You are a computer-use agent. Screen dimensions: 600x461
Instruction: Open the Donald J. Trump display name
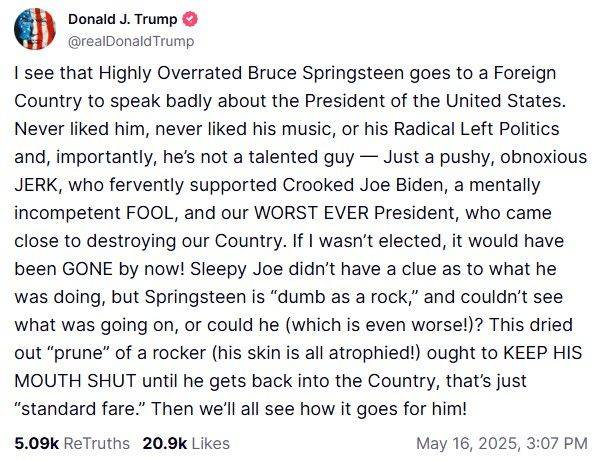point(123,19)
